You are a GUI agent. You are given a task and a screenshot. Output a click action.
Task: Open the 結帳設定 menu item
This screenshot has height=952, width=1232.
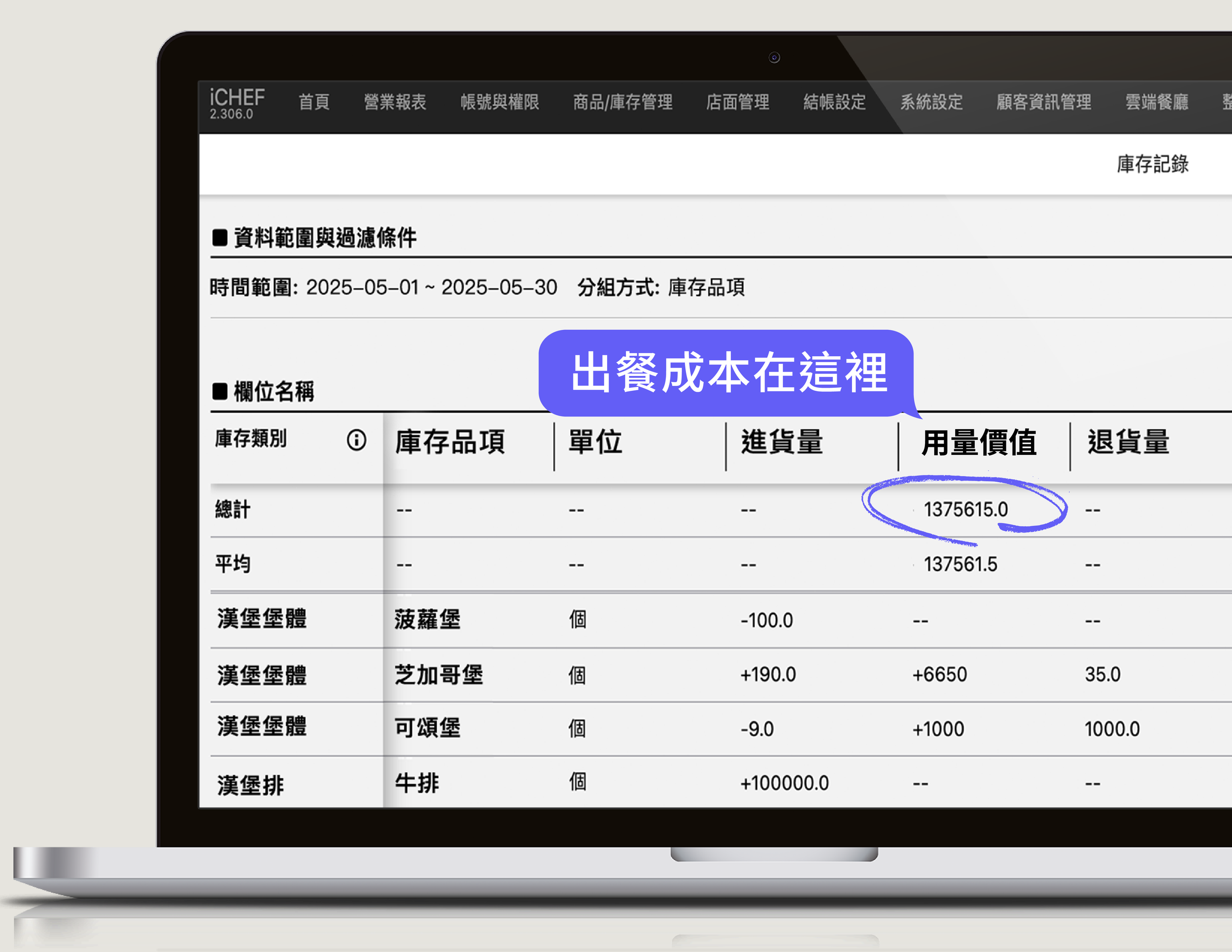[834, 102]
